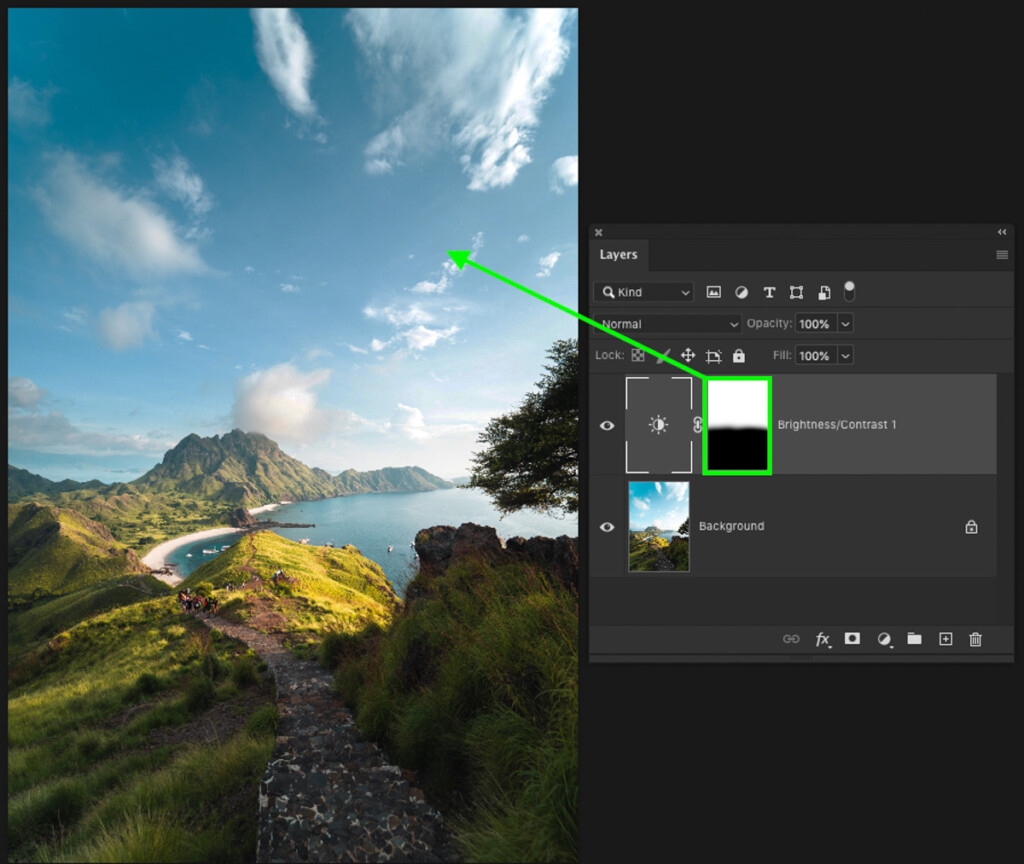Hide the Brightness/Contrast 1 layer
This screenshot has width=1024, height=864.
tap(607, 425)
